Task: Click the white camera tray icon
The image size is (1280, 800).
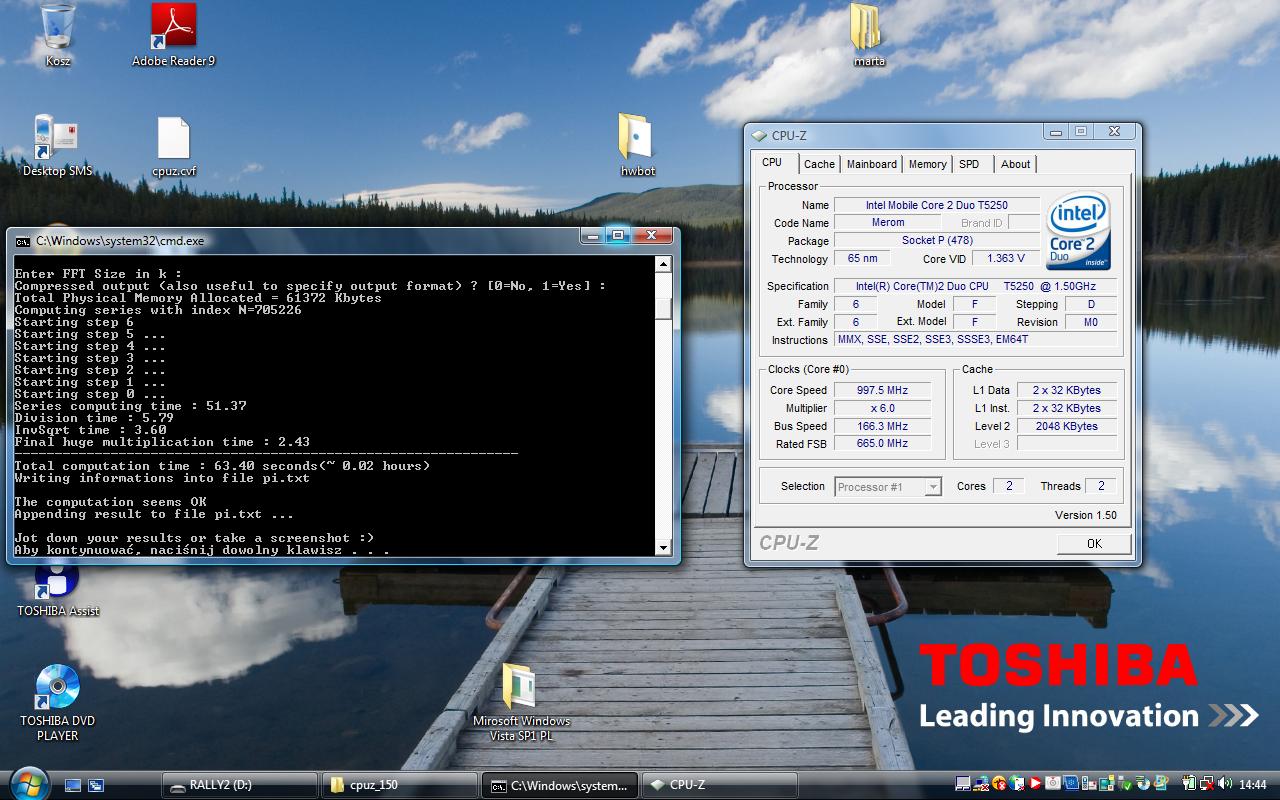Action: [x=1053, y=784]
